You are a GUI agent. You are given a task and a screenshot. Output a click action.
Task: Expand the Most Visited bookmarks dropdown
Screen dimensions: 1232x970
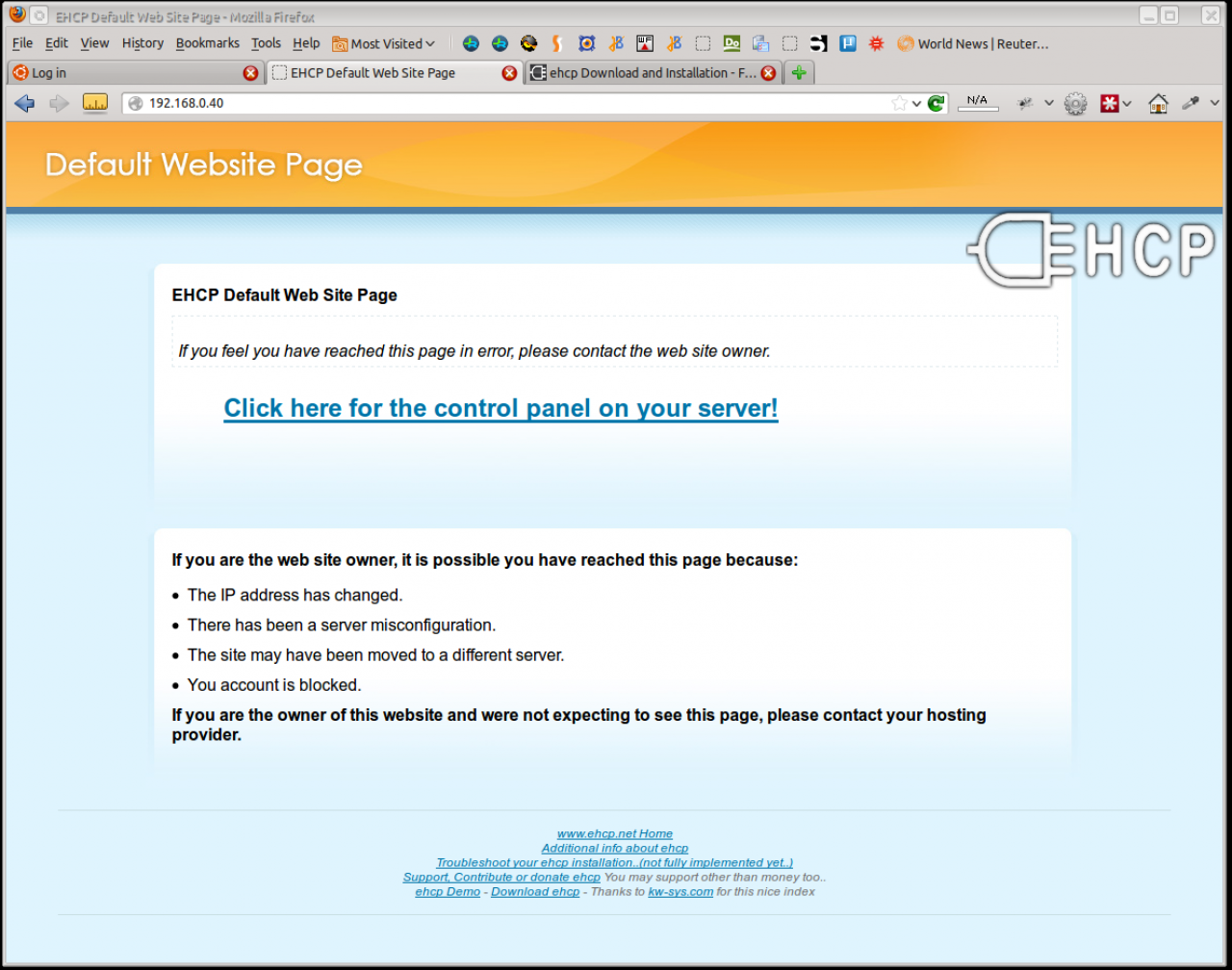tap(384, 43)
